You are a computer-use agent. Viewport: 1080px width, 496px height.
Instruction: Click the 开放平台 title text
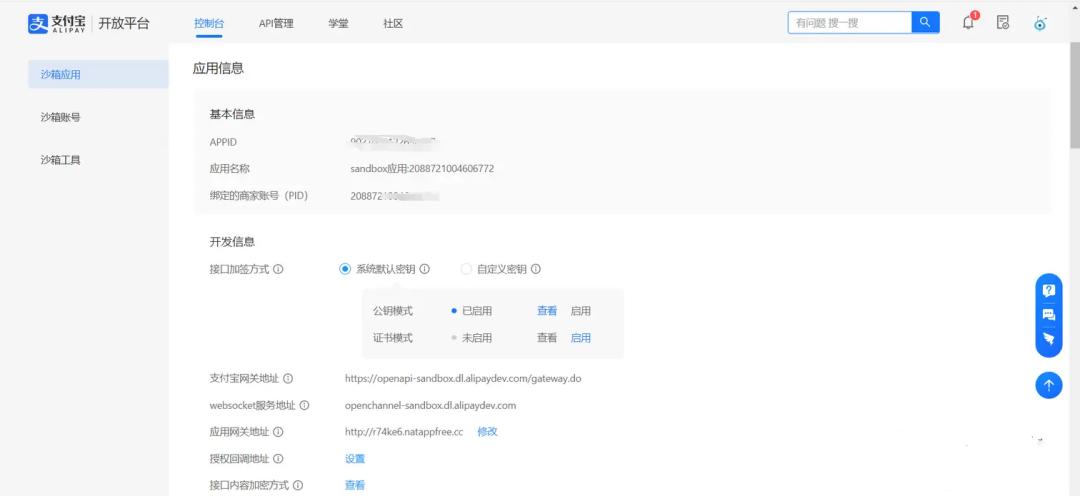tap(124, 23)
